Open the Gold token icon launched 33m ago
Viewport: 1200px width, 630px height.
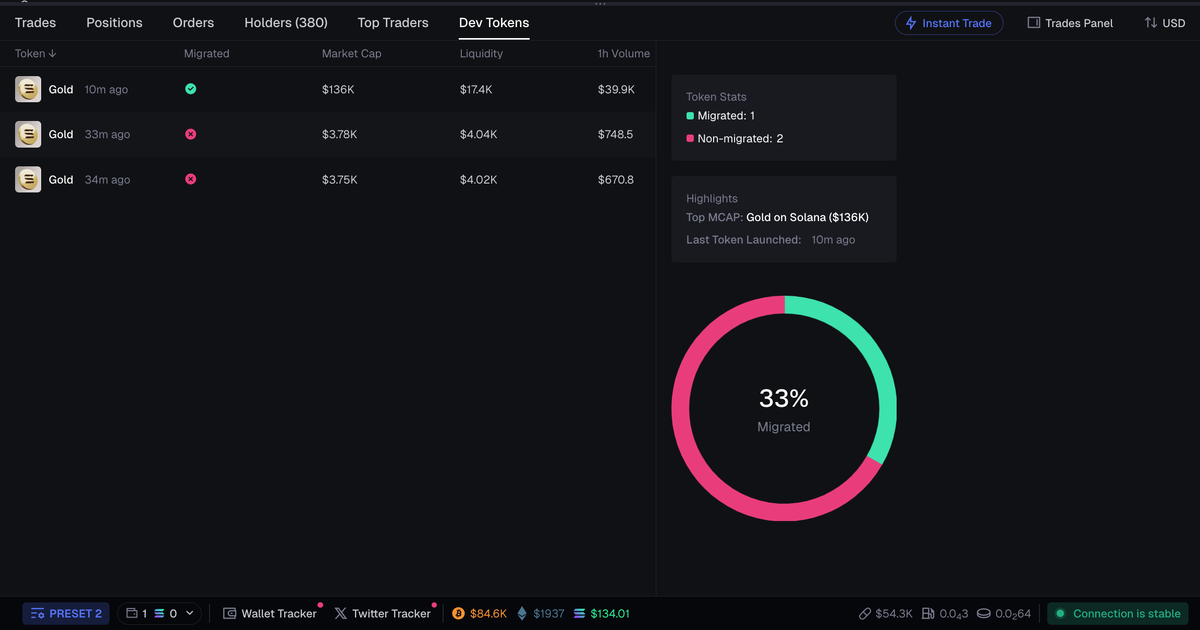click(x=28, y=134)
